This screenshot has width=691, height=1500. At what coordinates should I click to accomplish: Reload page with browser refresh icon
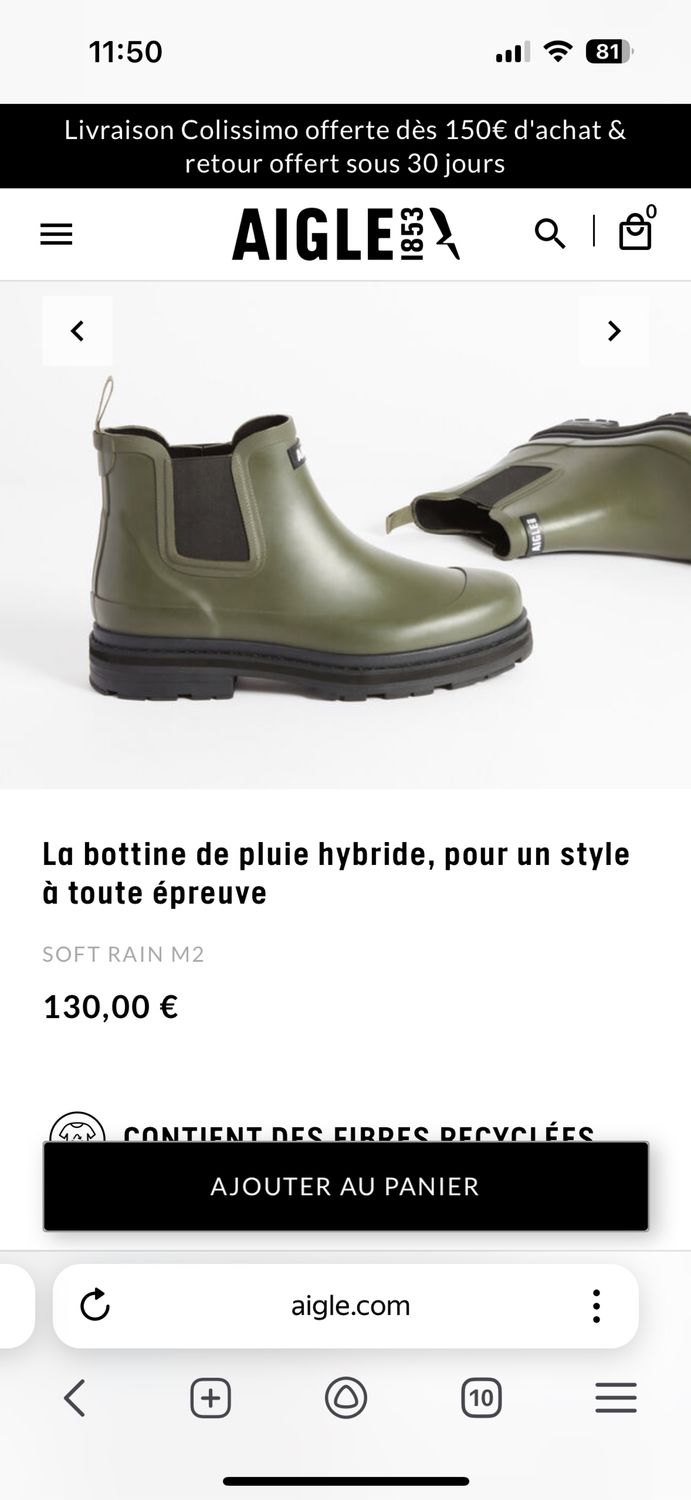(95, 1305)
